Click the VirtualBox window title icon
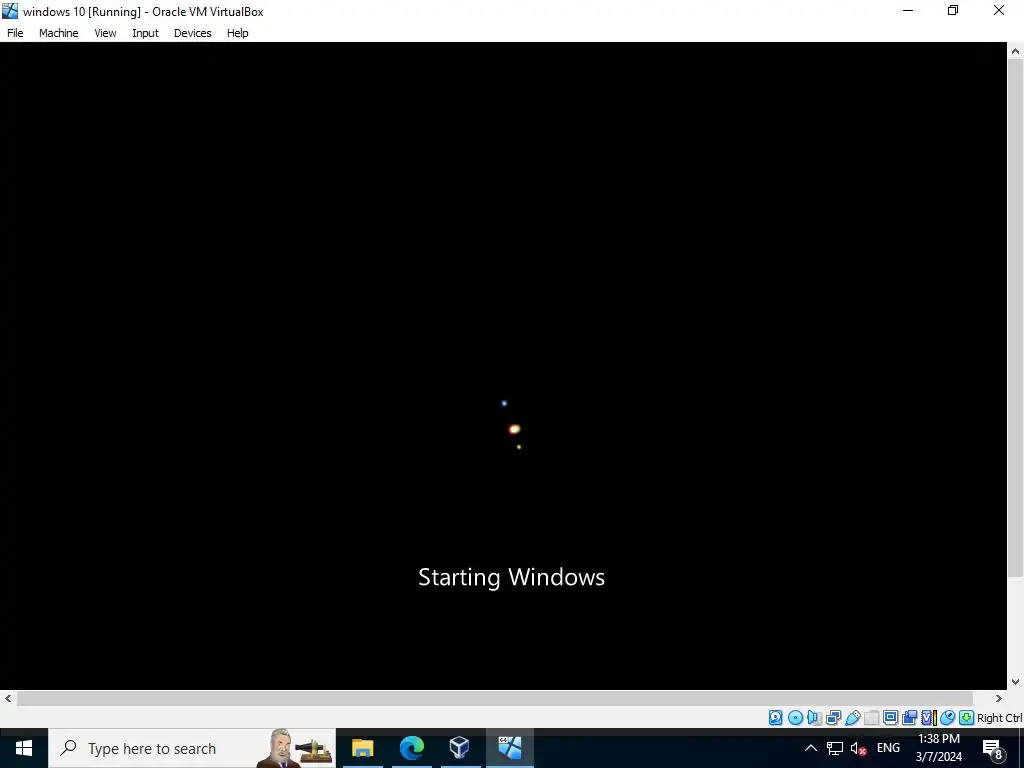The width and height of the screenshot is (1024, 768). tap(10, 11)
